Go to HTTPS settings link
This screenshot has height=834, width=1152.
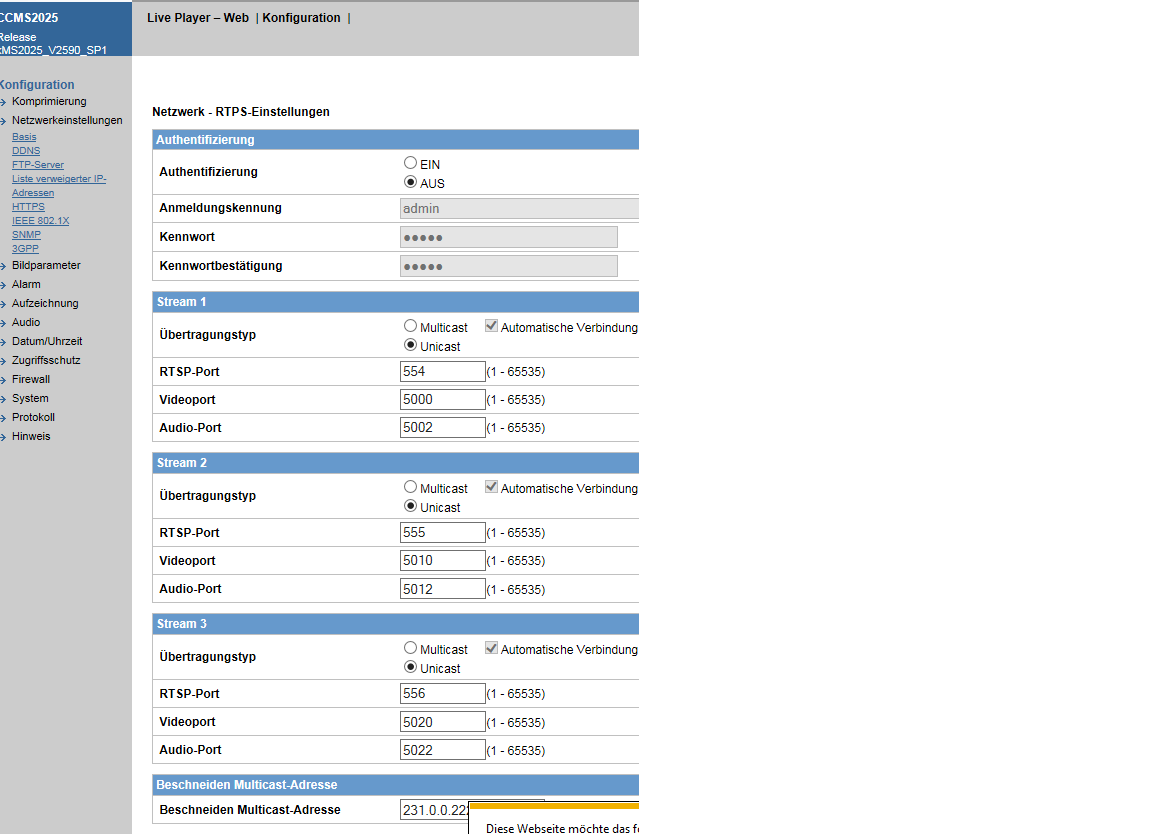(28, 207)
